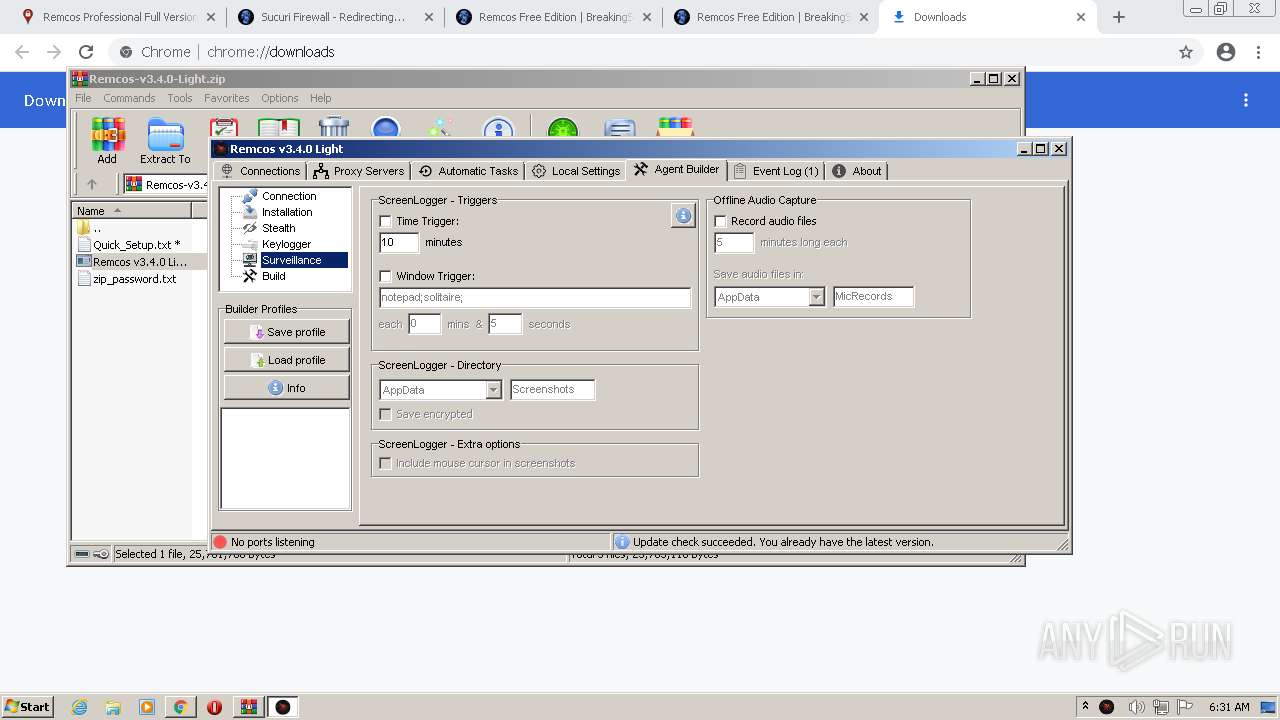Open Windows Explorer folder from taskbar
Viewport: 1280px width, 720px height.
pos(113,707)
